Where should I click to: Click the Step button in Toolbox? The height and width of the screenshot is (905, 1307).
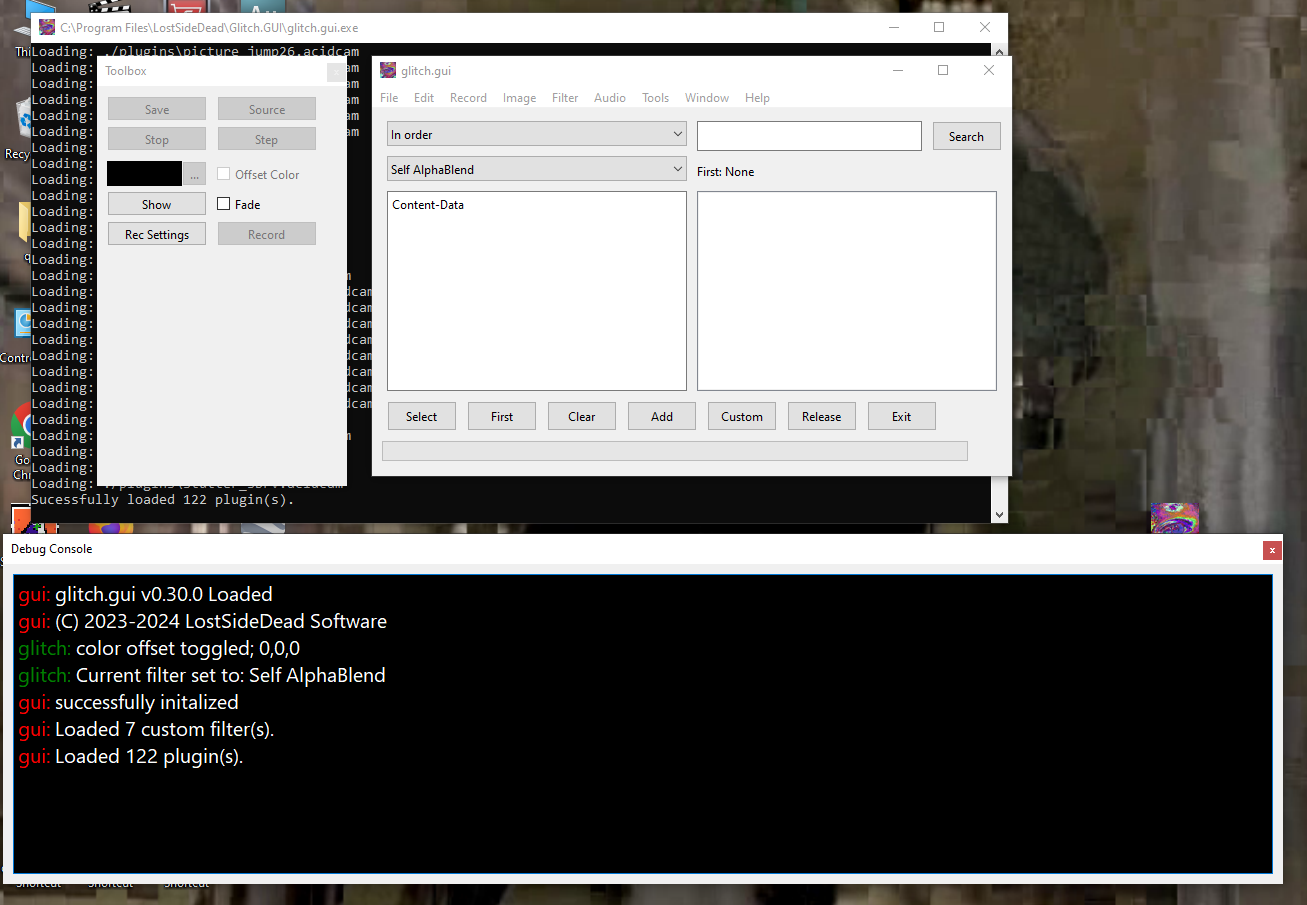tap(267, 140)
